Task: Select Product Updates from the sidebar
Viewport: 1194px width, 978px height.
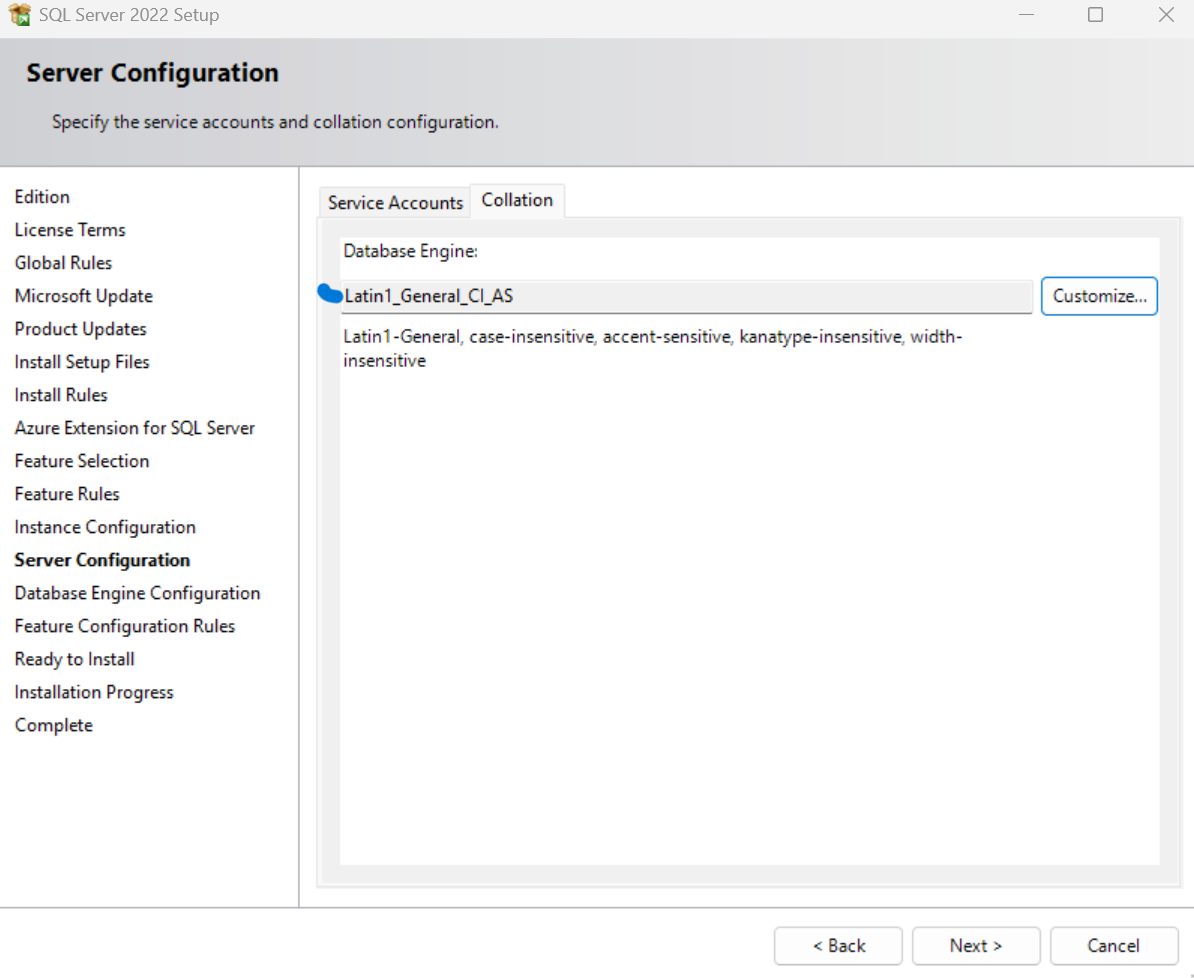Action: [80, 328]
